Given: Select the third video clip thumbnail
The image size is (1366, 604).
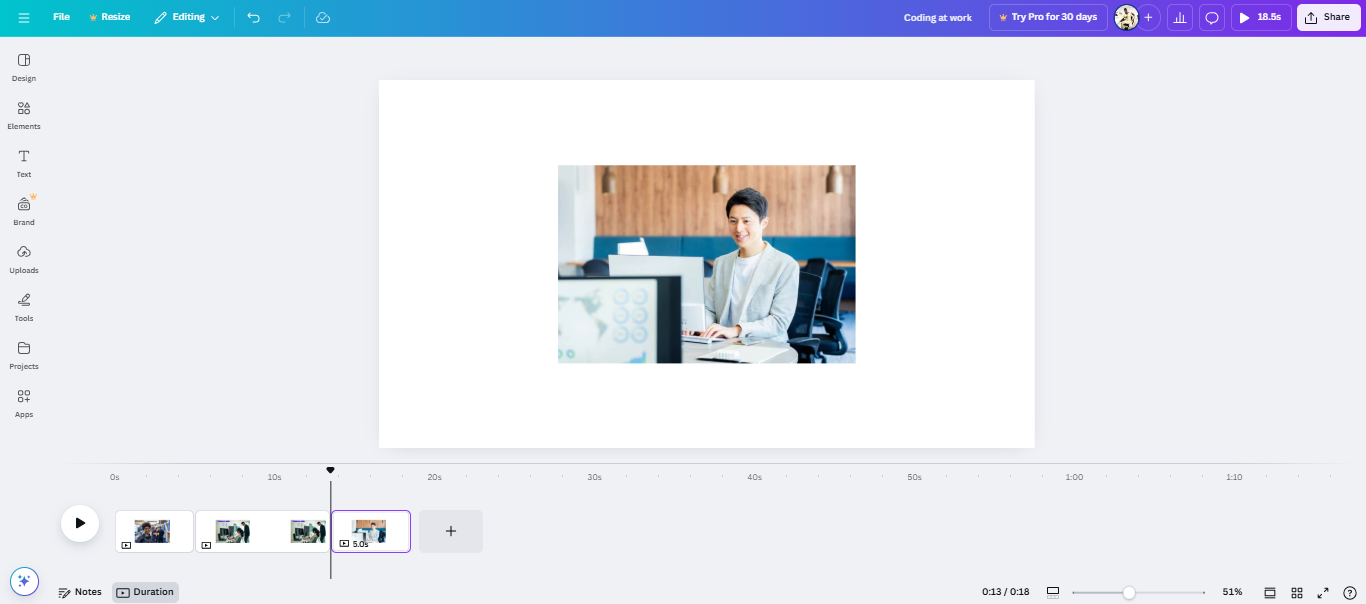Looking at the screenshot, I should coord(371,531).
